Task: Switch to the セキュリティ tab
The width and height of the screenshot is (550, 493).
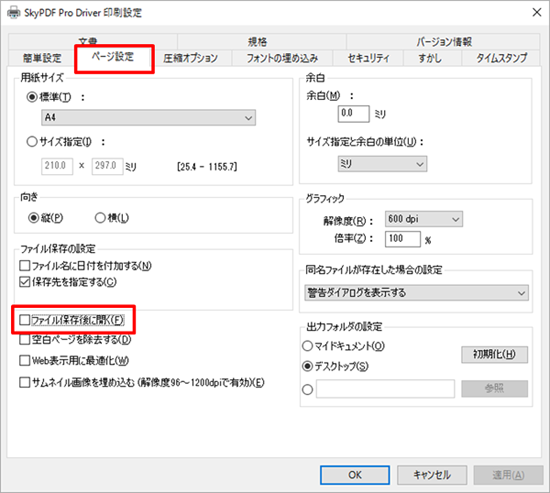Action: coord(368,58)
